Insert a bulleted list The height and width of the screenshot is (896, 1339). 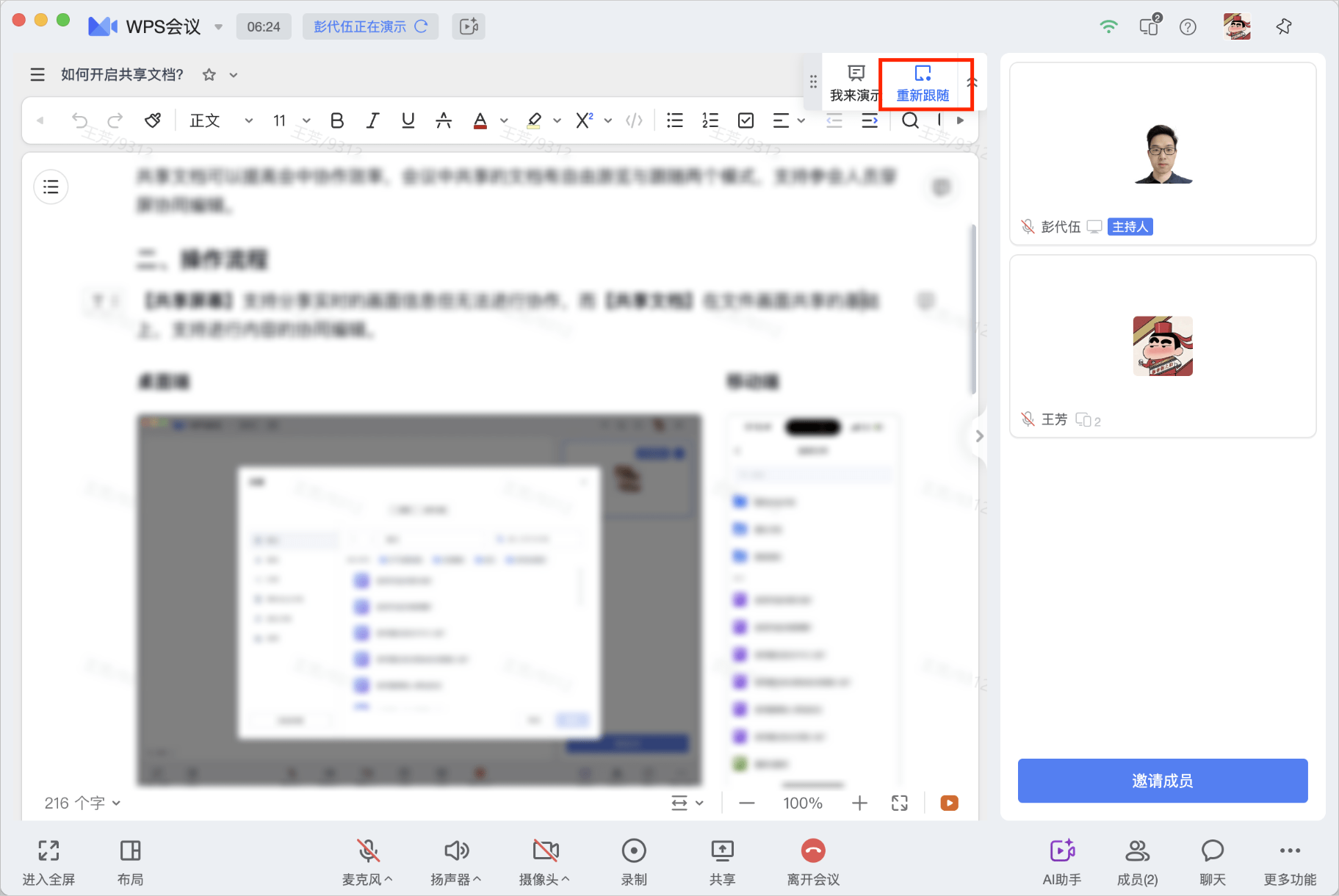674,120
